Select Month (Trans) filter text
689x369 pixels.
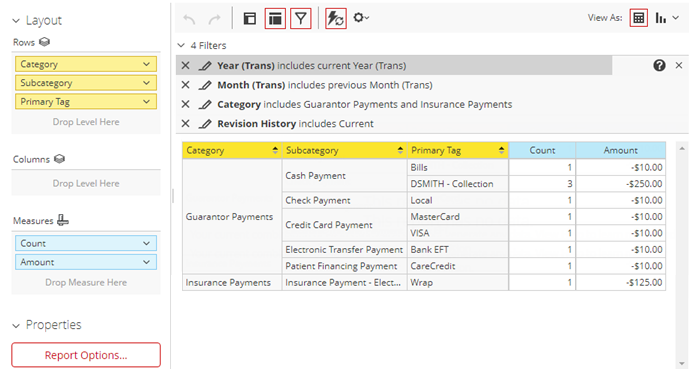click(x=325, y=85)
